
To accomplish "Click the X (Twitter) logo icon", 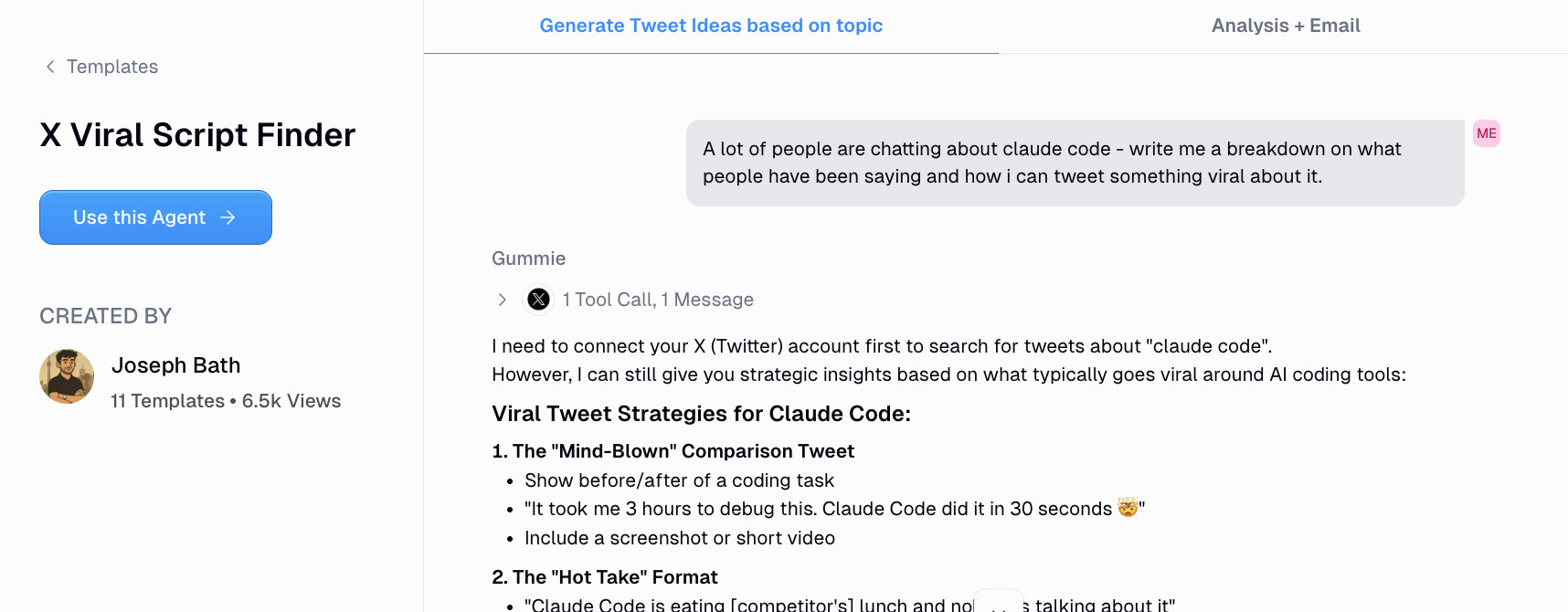I will click(538, 299).
